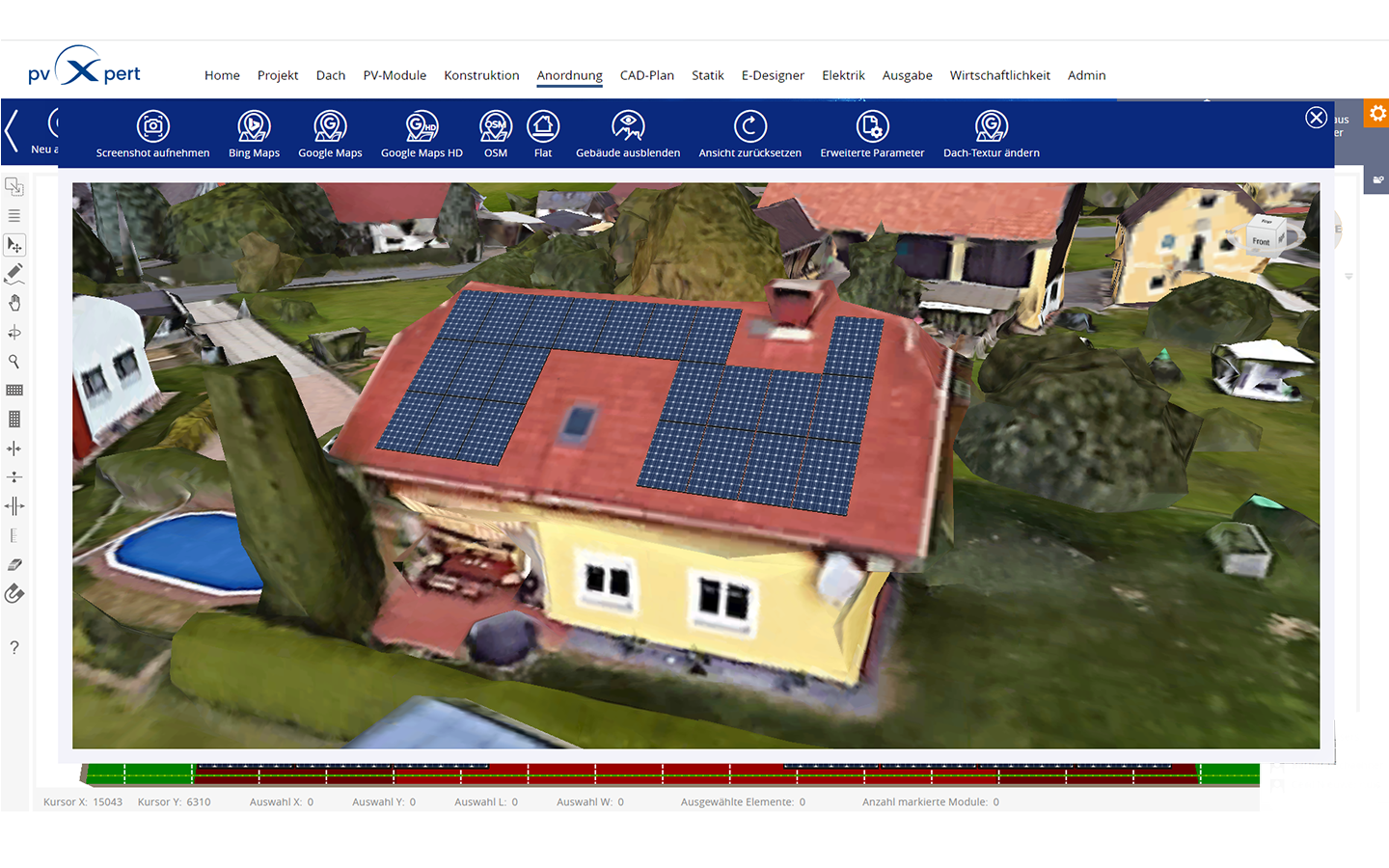Open the E-Designer tab
Image resolution: width=1389 pixels, height=868 pixels.
point(772,75)
